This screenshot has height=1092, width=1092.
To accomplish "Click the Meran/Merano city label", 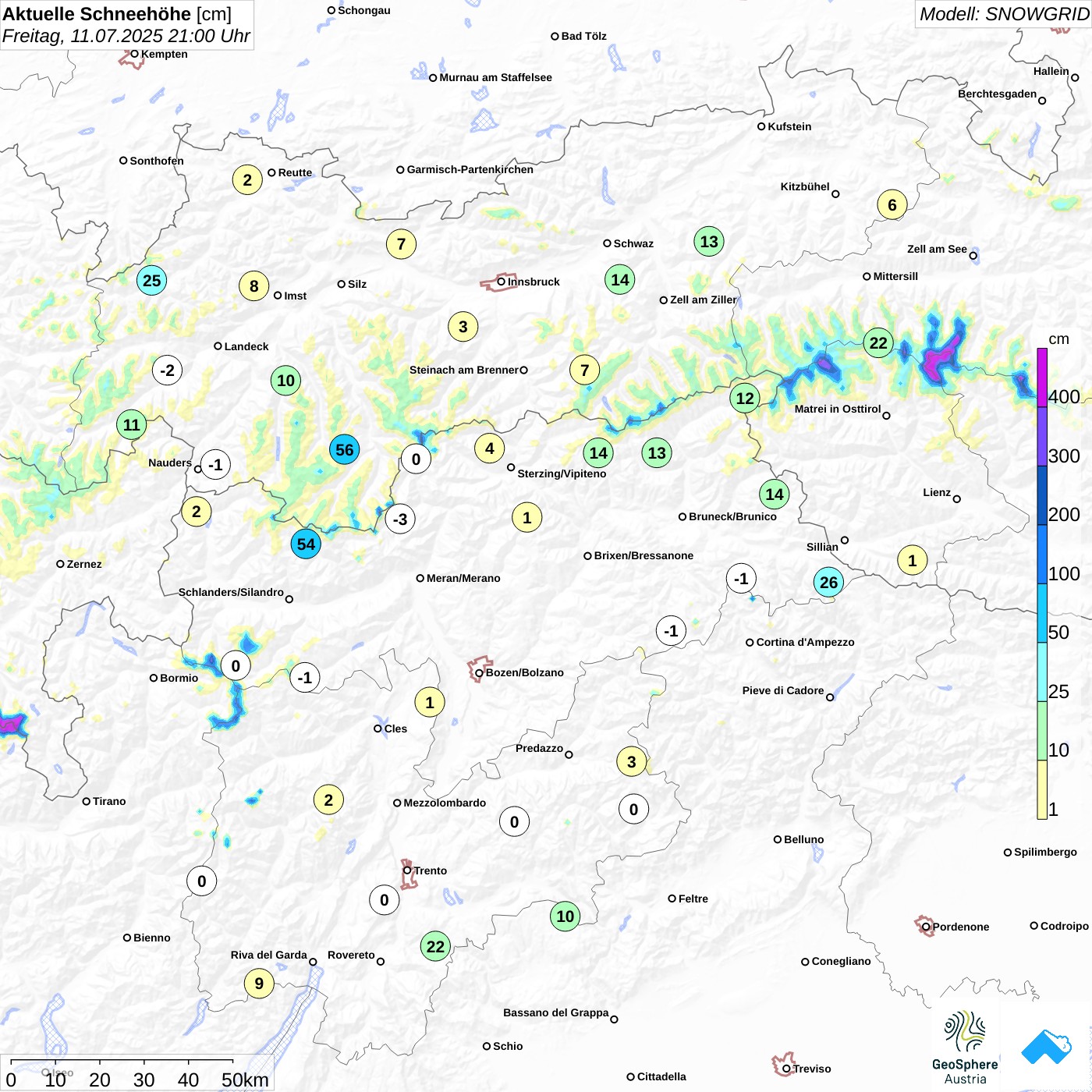I will click(463, 578).
